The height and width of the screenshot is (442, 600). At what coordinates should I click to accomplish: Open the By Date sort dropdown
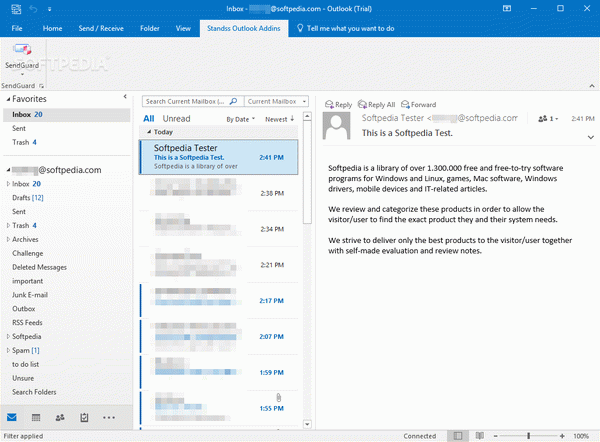coord(240,119)
